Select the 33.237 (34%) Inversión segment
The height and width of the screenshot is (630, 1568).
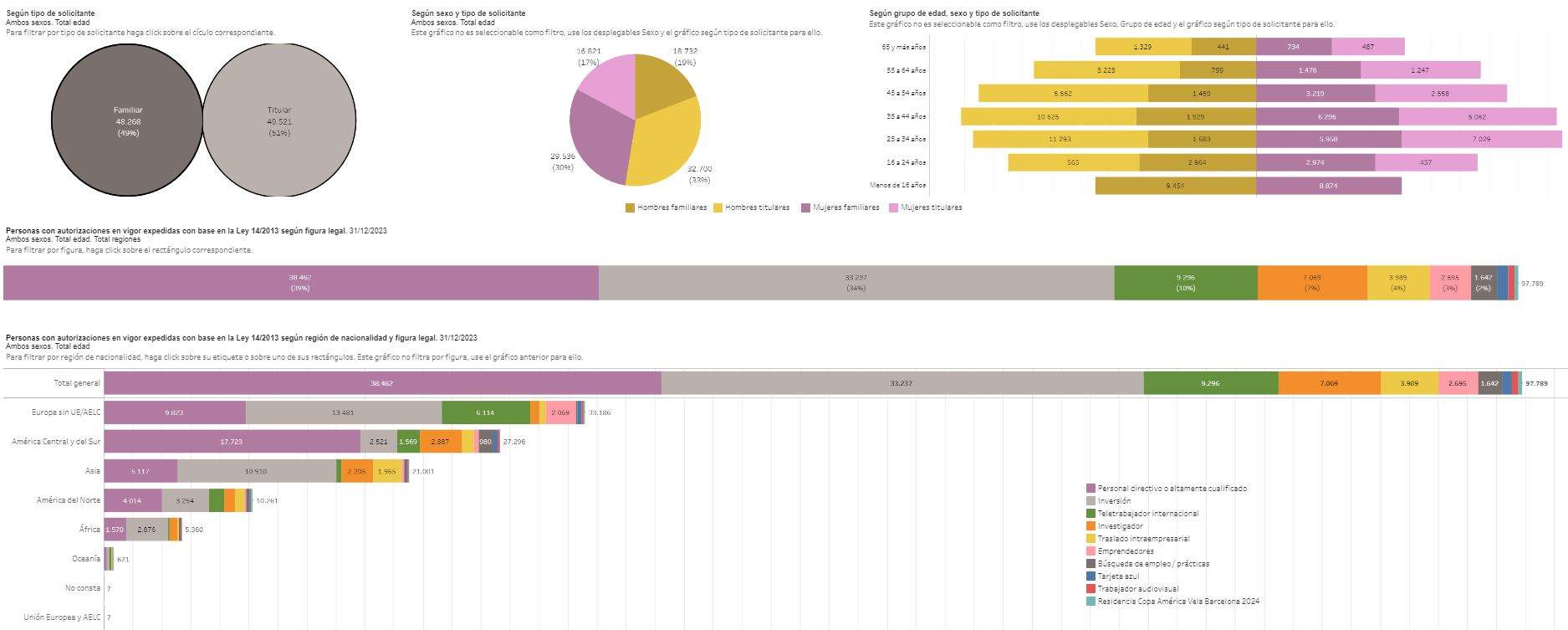[x=856, y=283]
